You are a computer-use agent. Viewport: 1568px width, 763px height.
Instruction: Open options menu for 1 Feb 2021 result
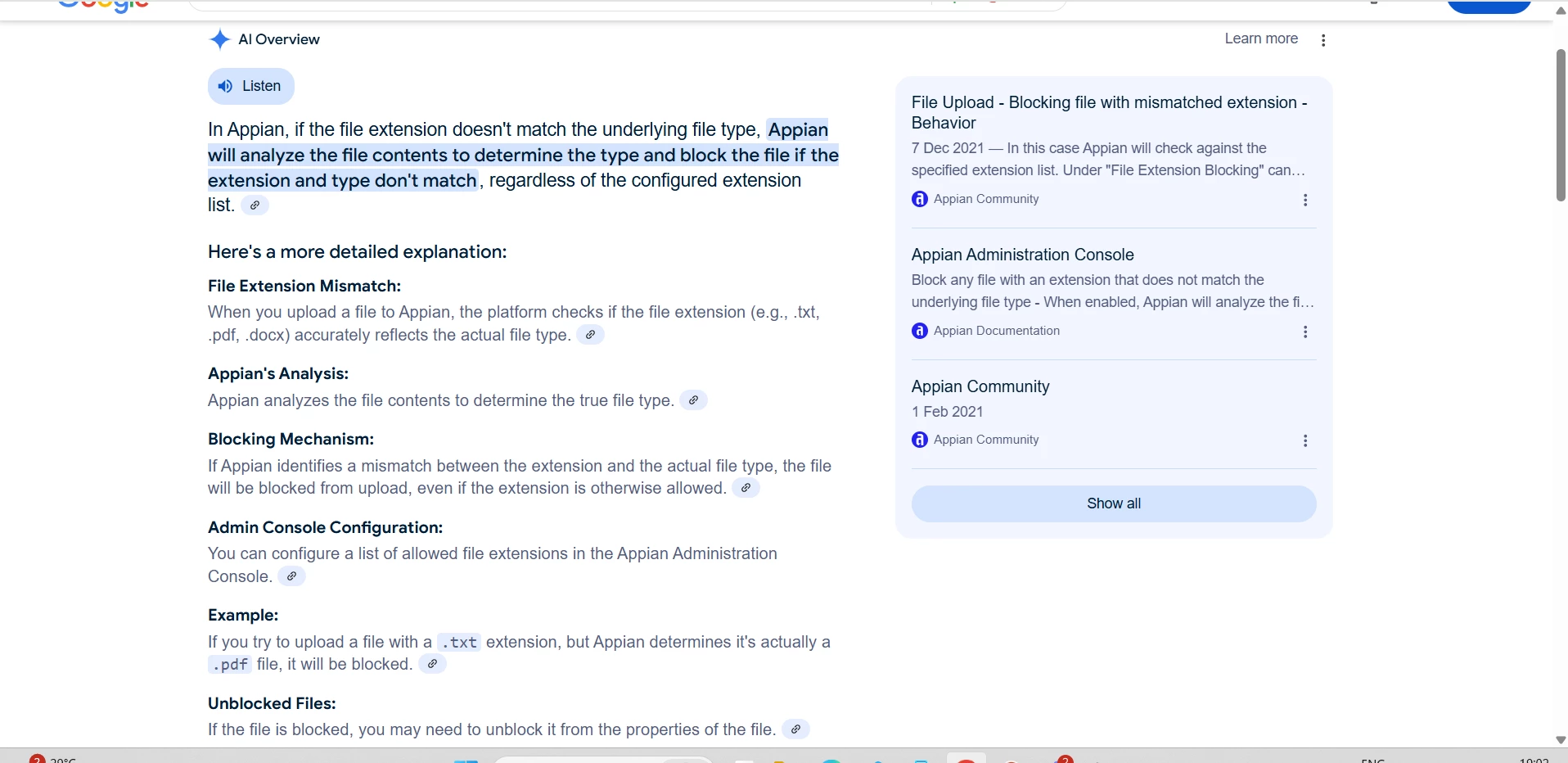click(x=1305, y=440)
